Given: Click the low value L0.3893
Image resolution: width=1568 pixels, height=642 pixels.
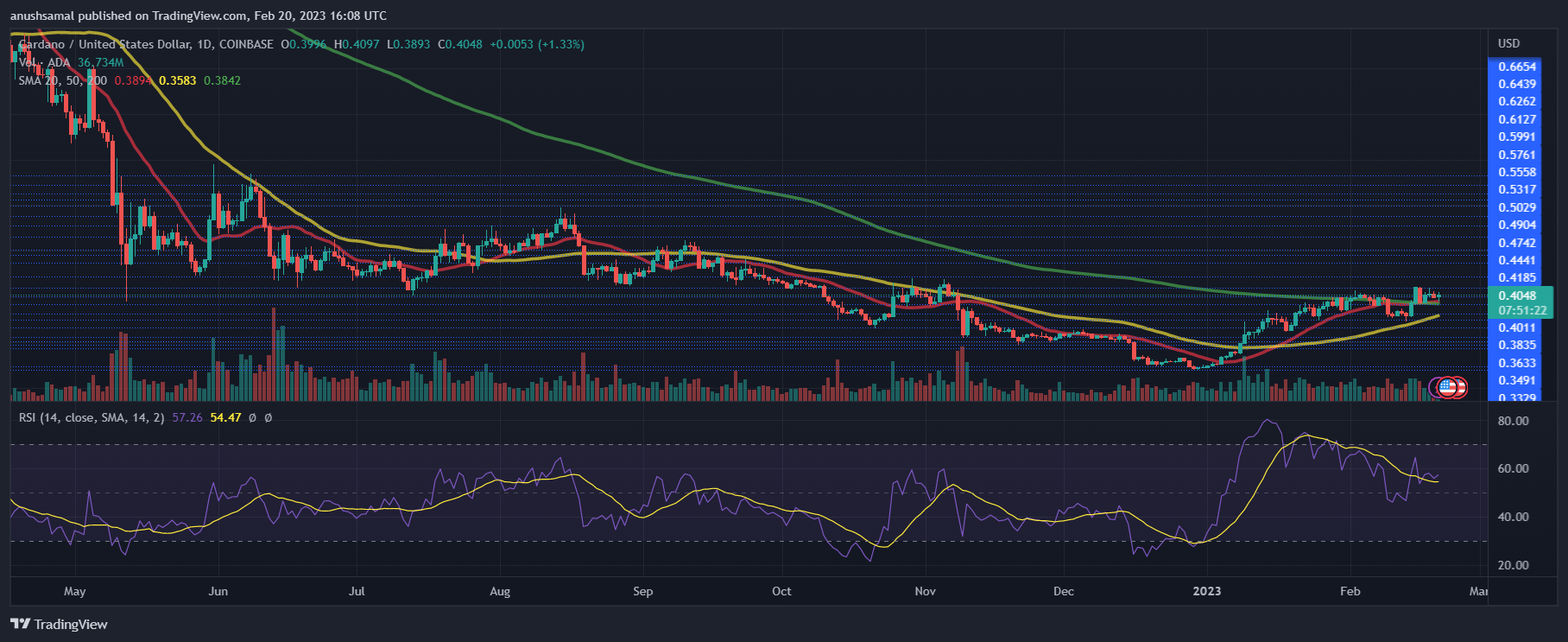Looking at the screenshot, I should click(408, 44).
